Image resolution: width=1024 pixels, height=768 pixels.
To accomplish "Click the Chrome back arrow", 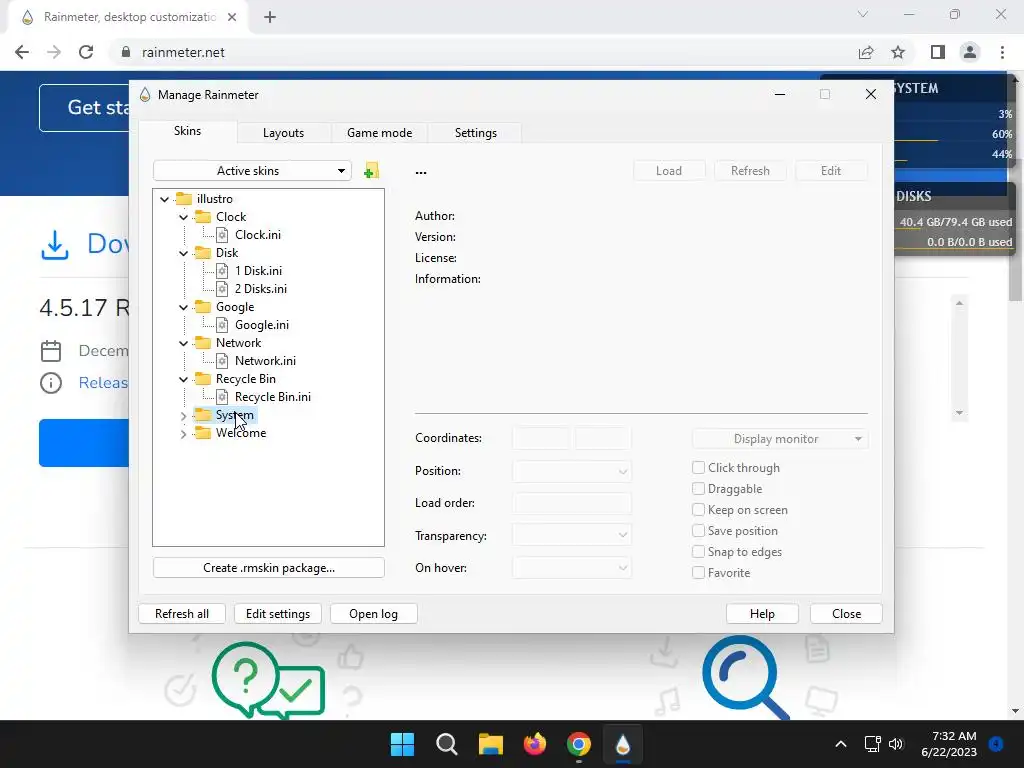I will 22,52.
